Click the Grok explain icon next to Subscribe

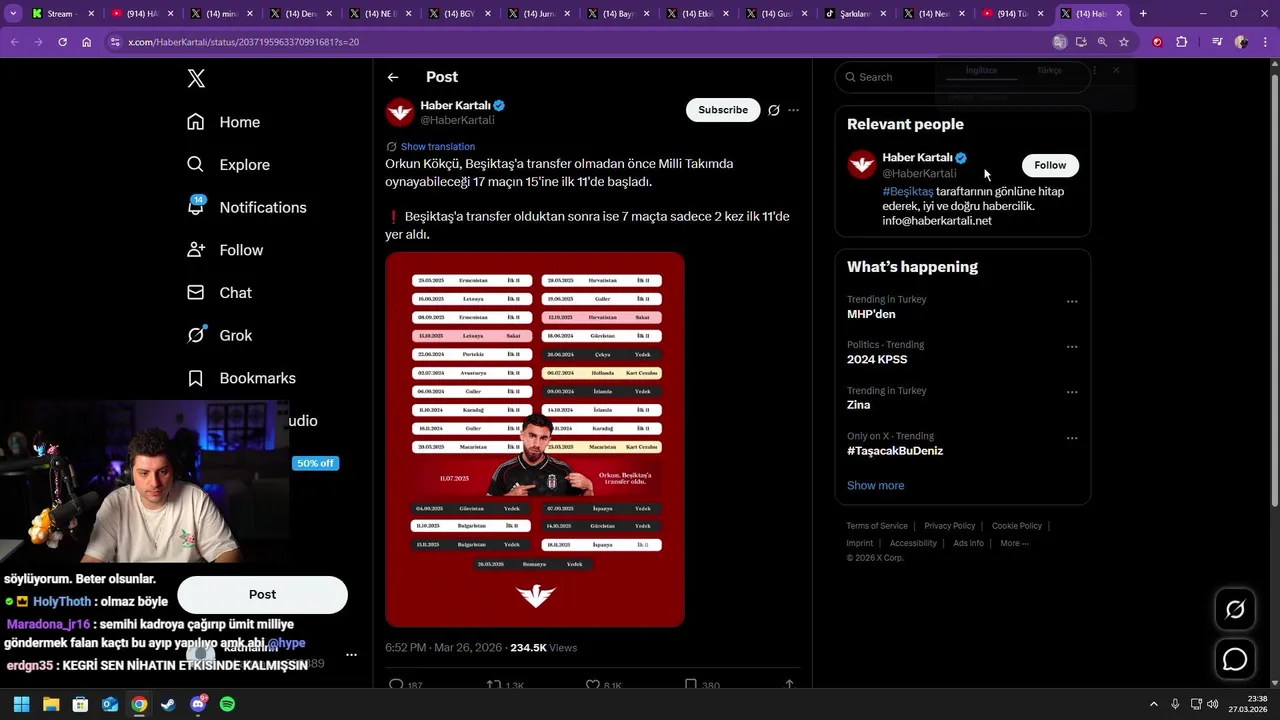pos(773,110)
